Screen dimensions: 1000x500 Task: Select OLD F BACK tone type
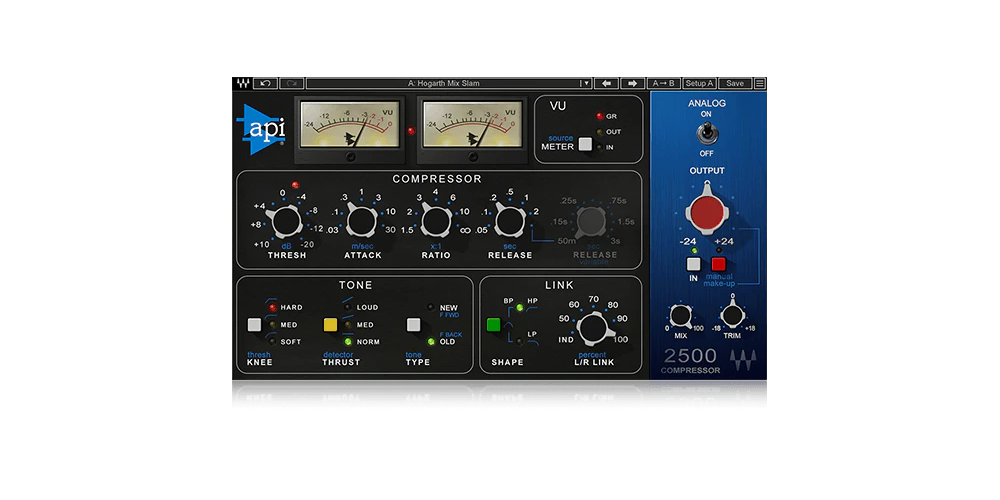coord(431,342)
